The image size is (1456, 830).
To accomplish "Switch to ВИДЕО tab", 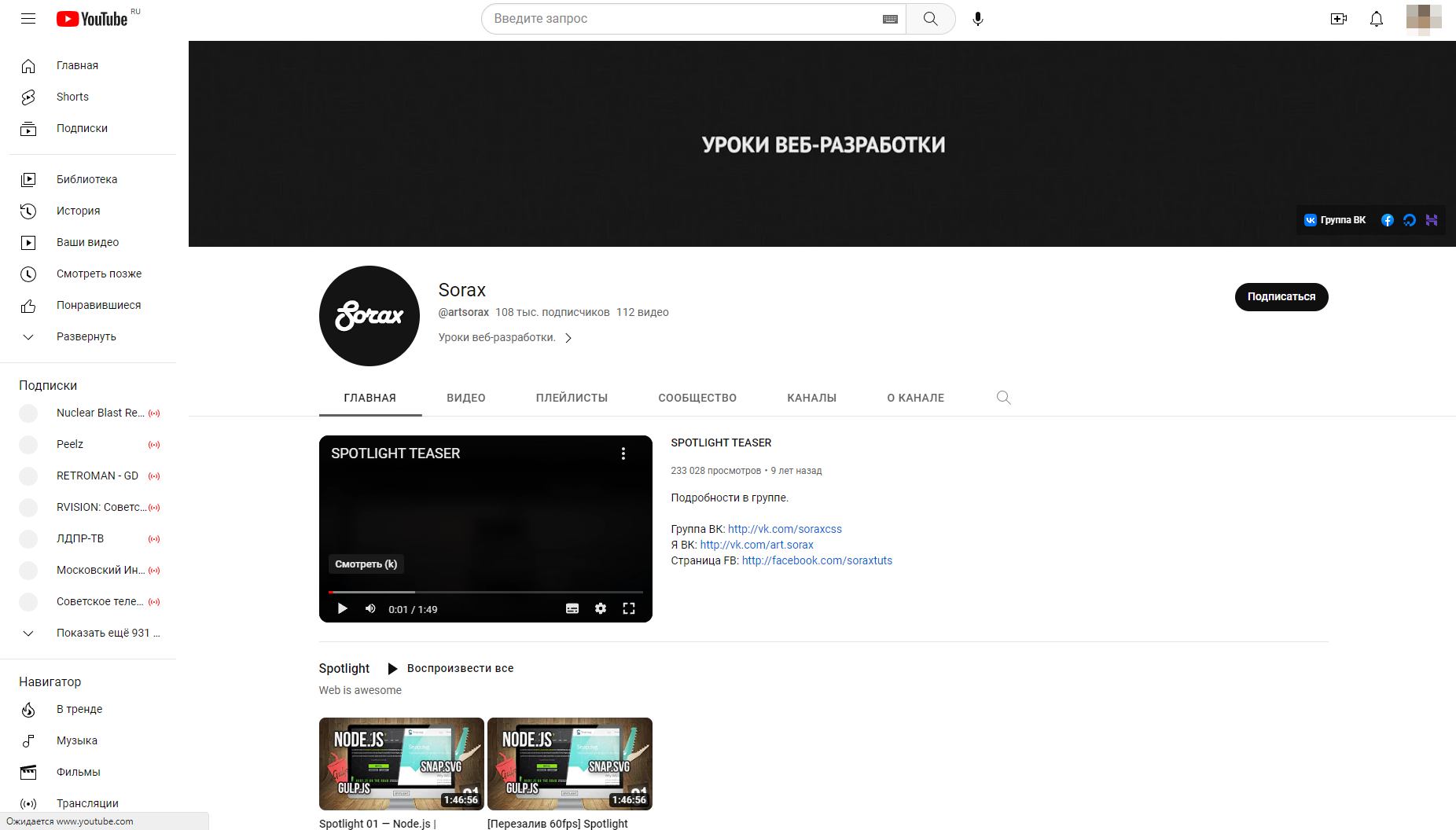I will [x=466, y=398].
